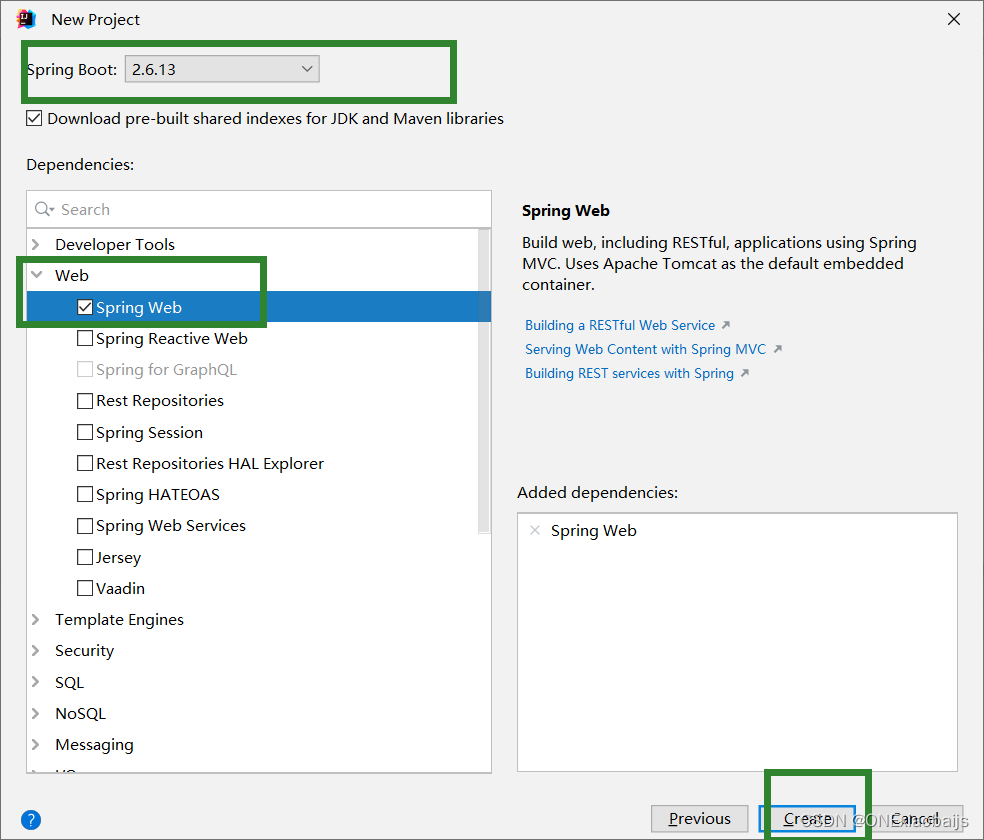Select the Security row label
984x840 pixels.
tap(85, 651)
